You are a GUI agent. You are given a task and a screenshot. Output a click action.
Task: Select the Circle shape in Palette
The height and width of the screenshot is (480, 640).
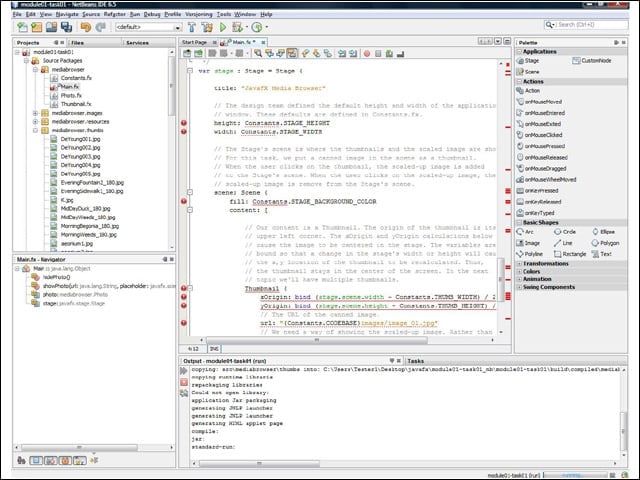[565, 231]
